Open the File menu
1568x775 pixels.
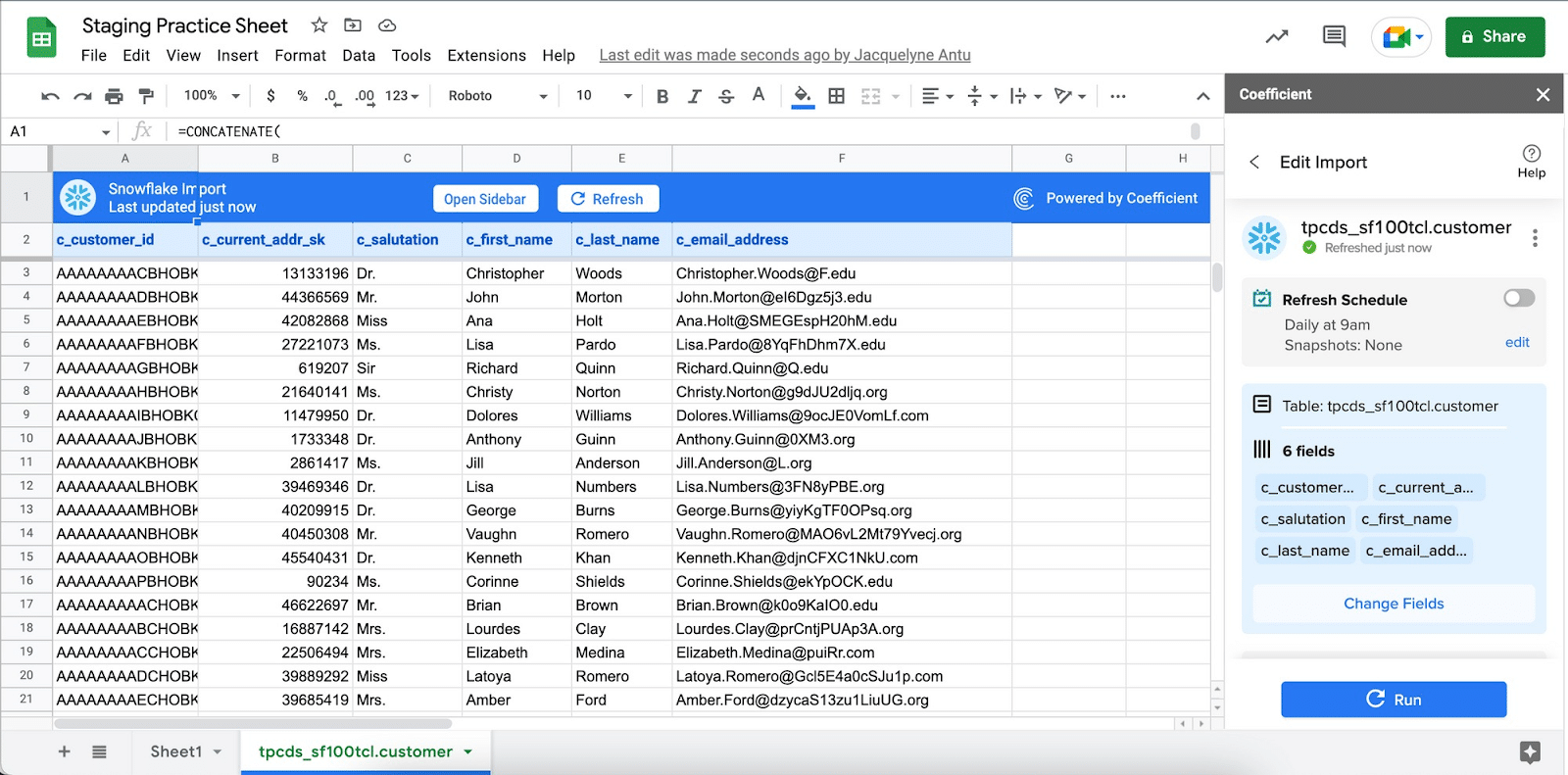[x=94, y=56]
